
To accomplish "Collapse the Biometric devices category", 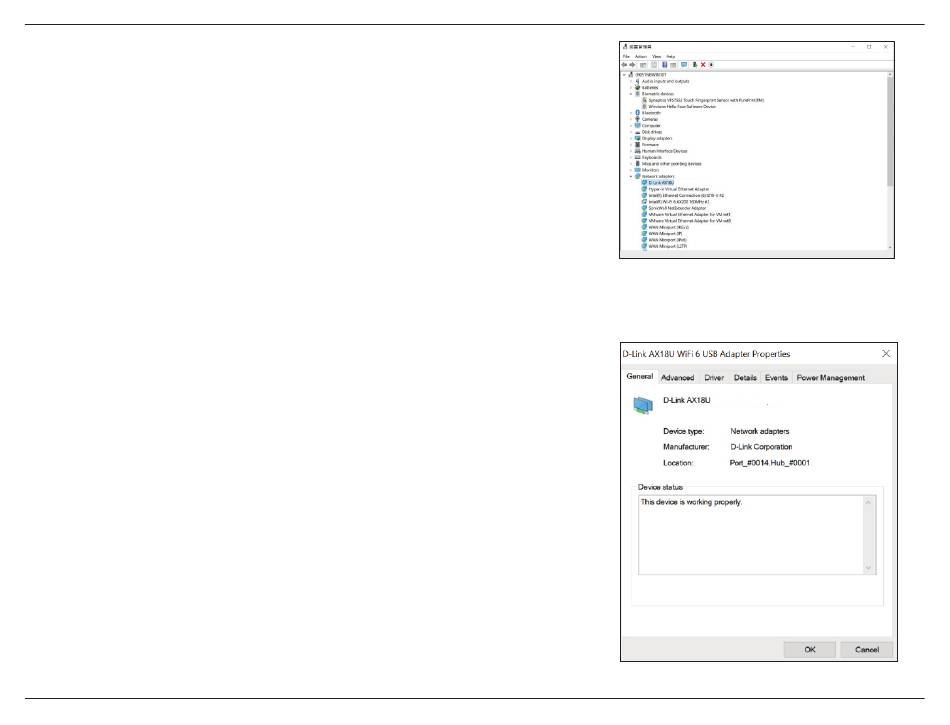I will pos(630,94).
